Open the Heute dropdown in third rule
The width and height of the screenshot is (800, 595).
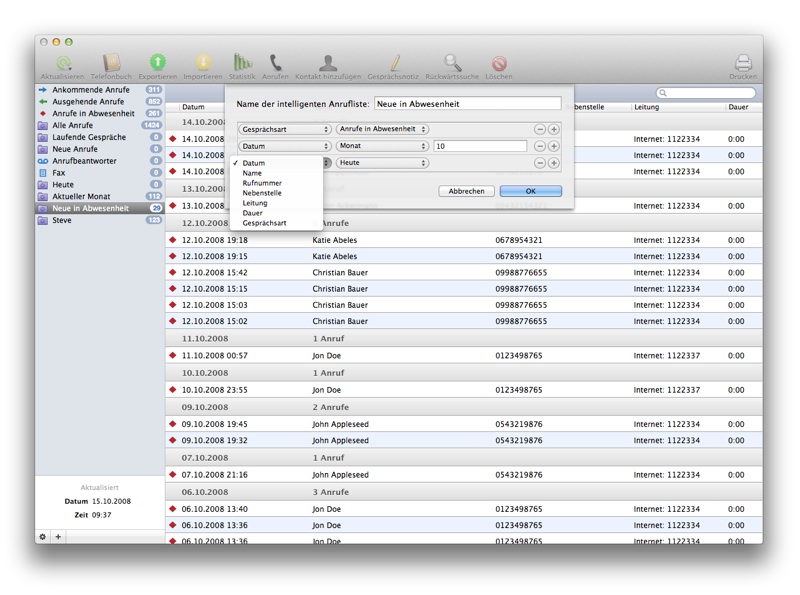(382, 163)
